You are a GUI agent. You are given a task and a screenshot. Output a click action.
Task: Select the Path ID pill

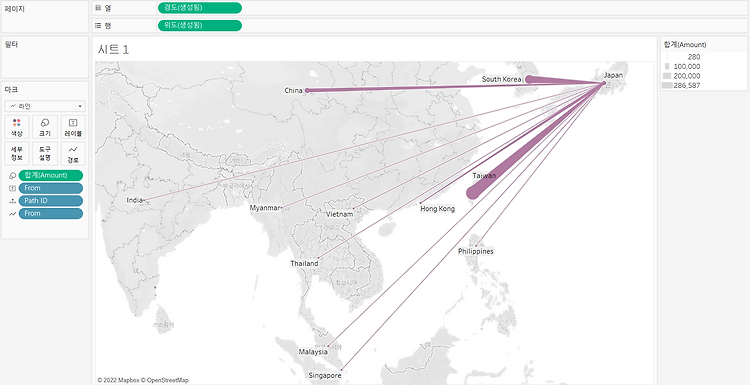(51, 201)
